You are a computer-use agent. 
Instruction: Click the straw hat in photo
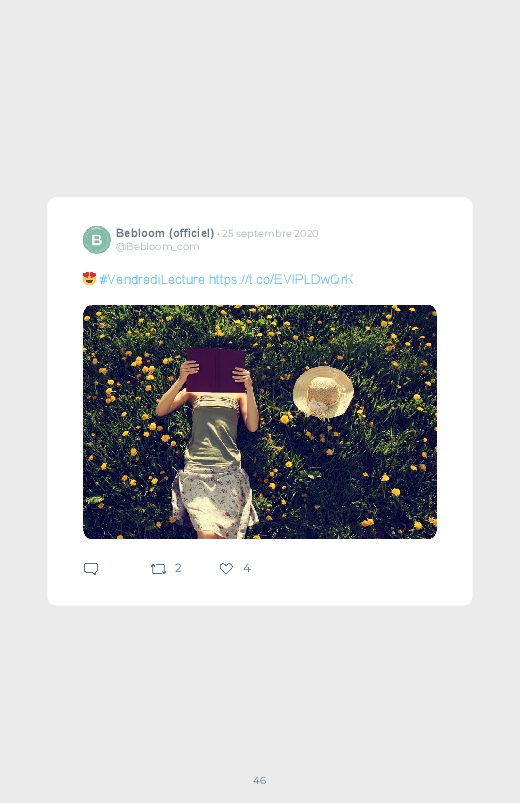[x=323, y=393]
